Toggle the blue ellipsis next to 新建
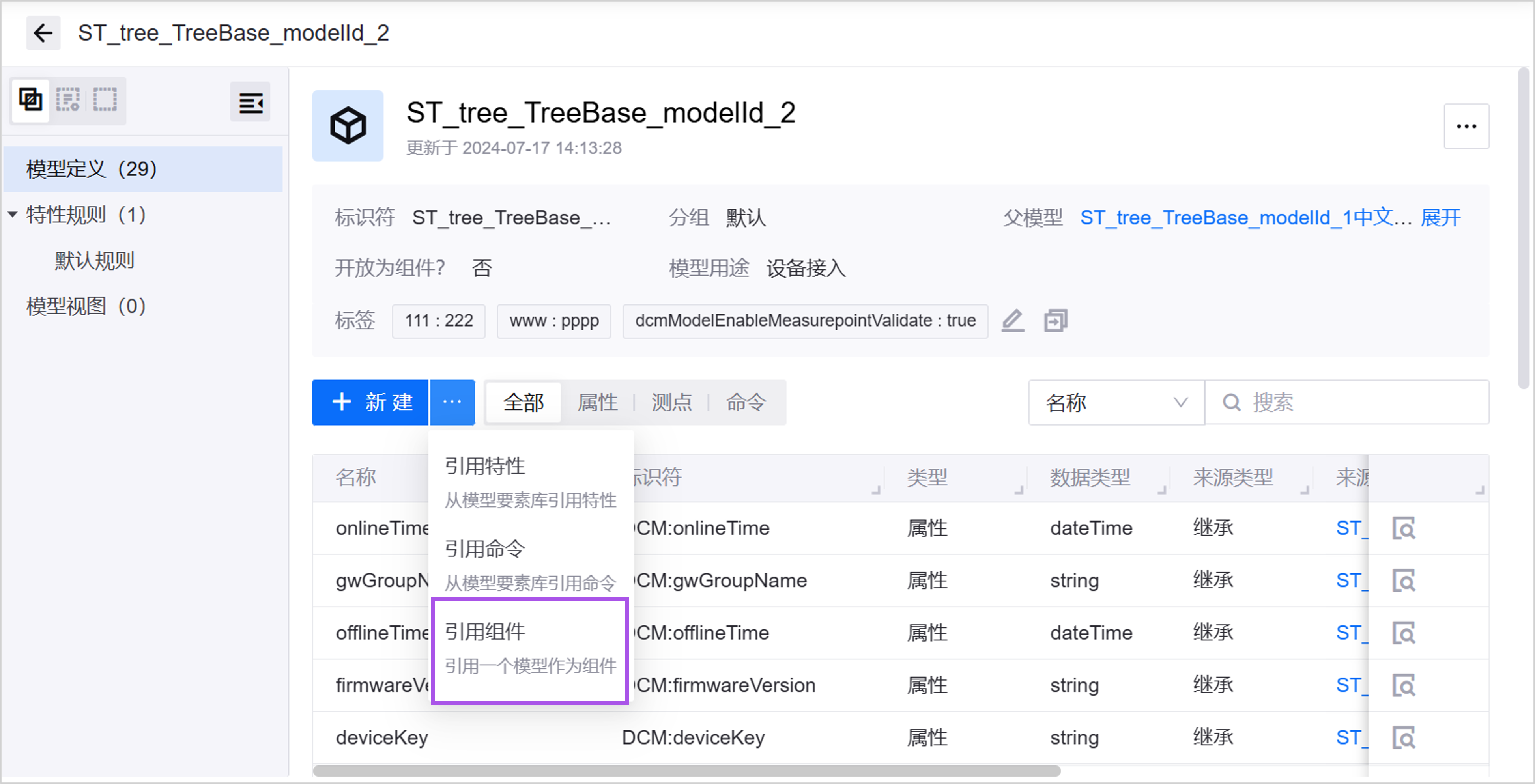The height and width of the screenshot is (784, 1535). pos(452,403)
